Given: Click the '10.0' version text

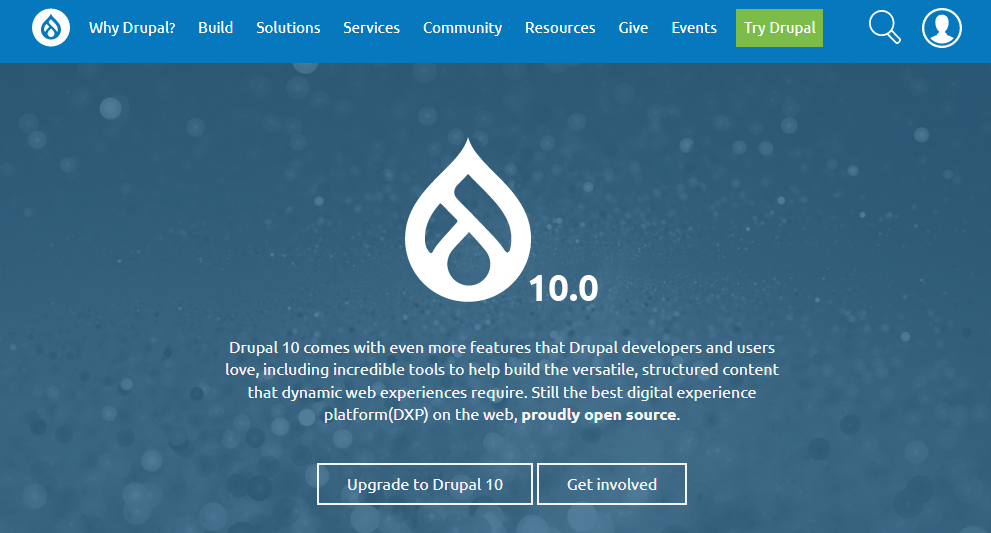Looking at the screenshot, I should 563,288.
